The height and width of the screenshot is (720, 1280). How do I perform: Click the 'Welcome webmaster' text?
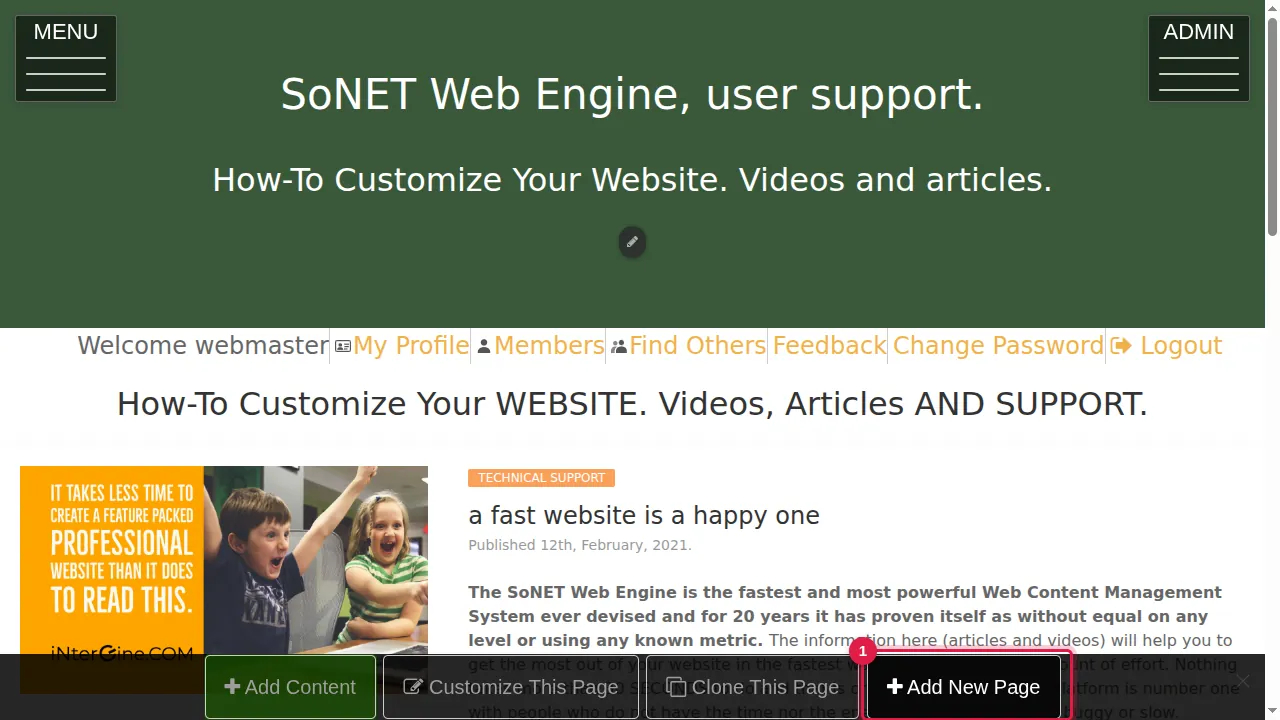pos(203,346)
